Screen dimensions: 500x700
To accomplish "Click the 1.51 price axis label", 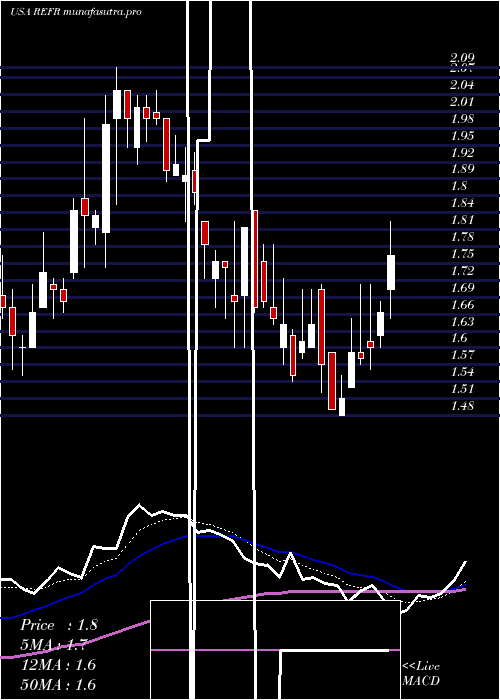I will (462, 389).
